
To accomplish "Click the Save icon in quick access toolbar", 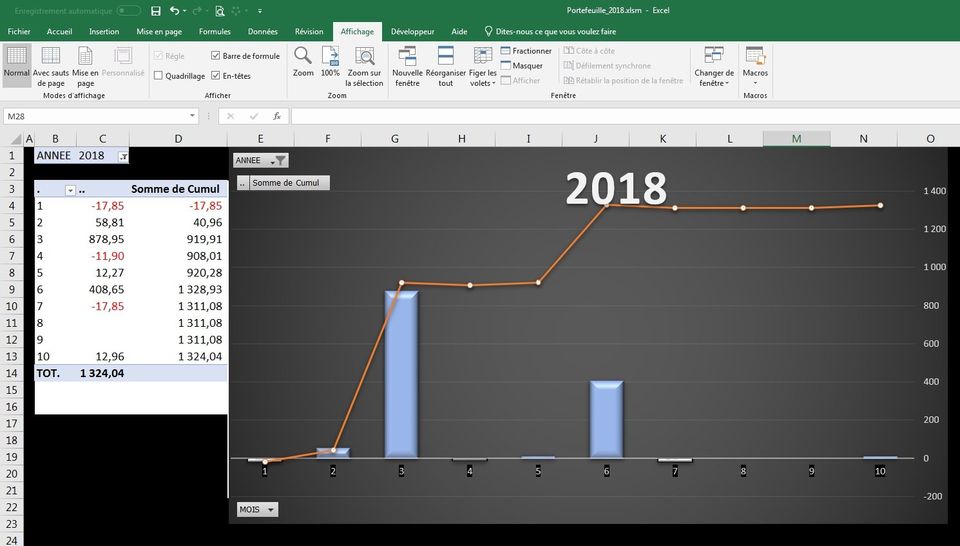I will [156, 11].
